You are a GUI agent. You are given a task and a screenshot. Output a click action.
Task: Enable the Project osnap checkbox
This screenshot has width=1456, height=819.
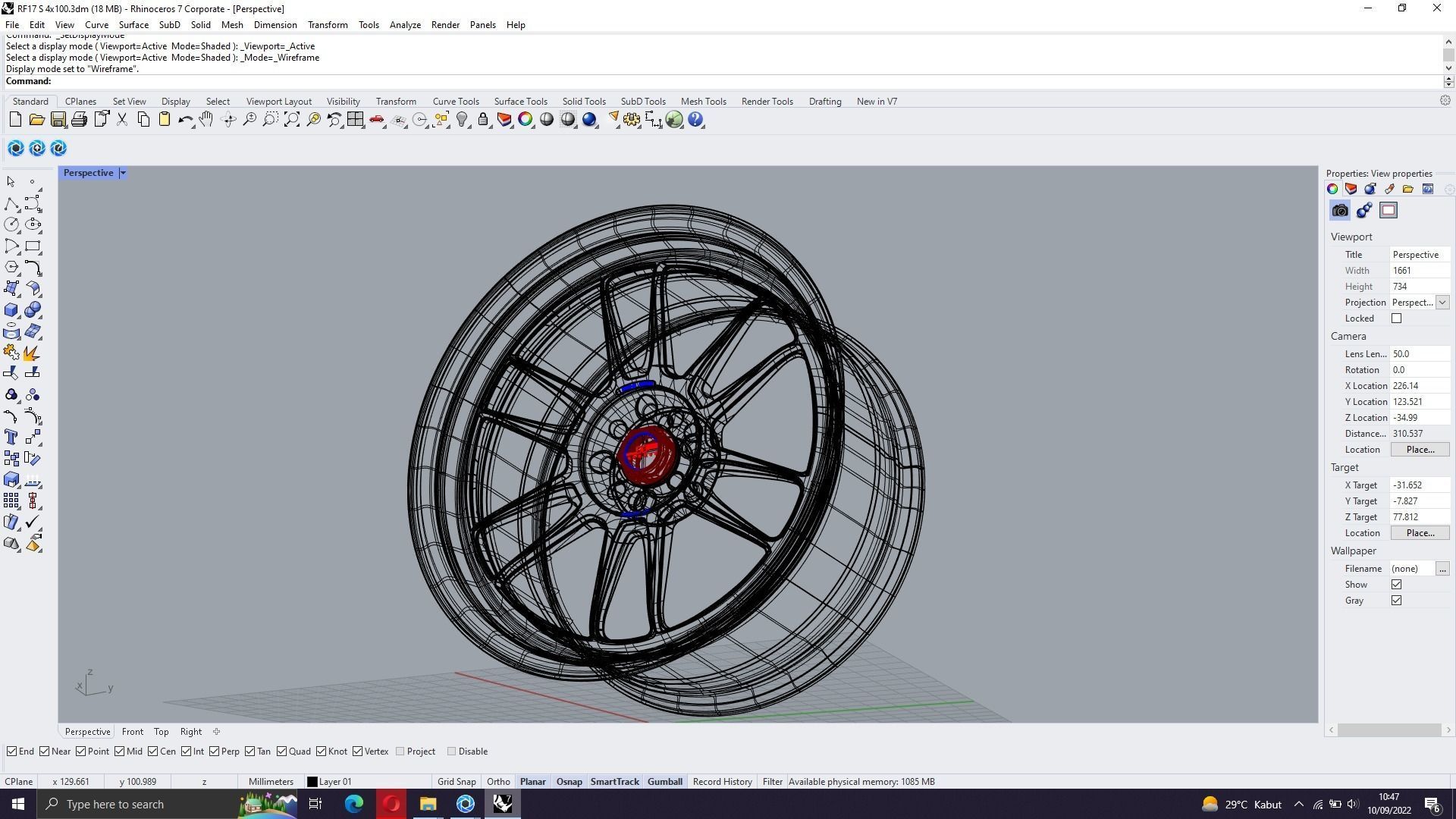pyautogui.click(x=400, y=752)
